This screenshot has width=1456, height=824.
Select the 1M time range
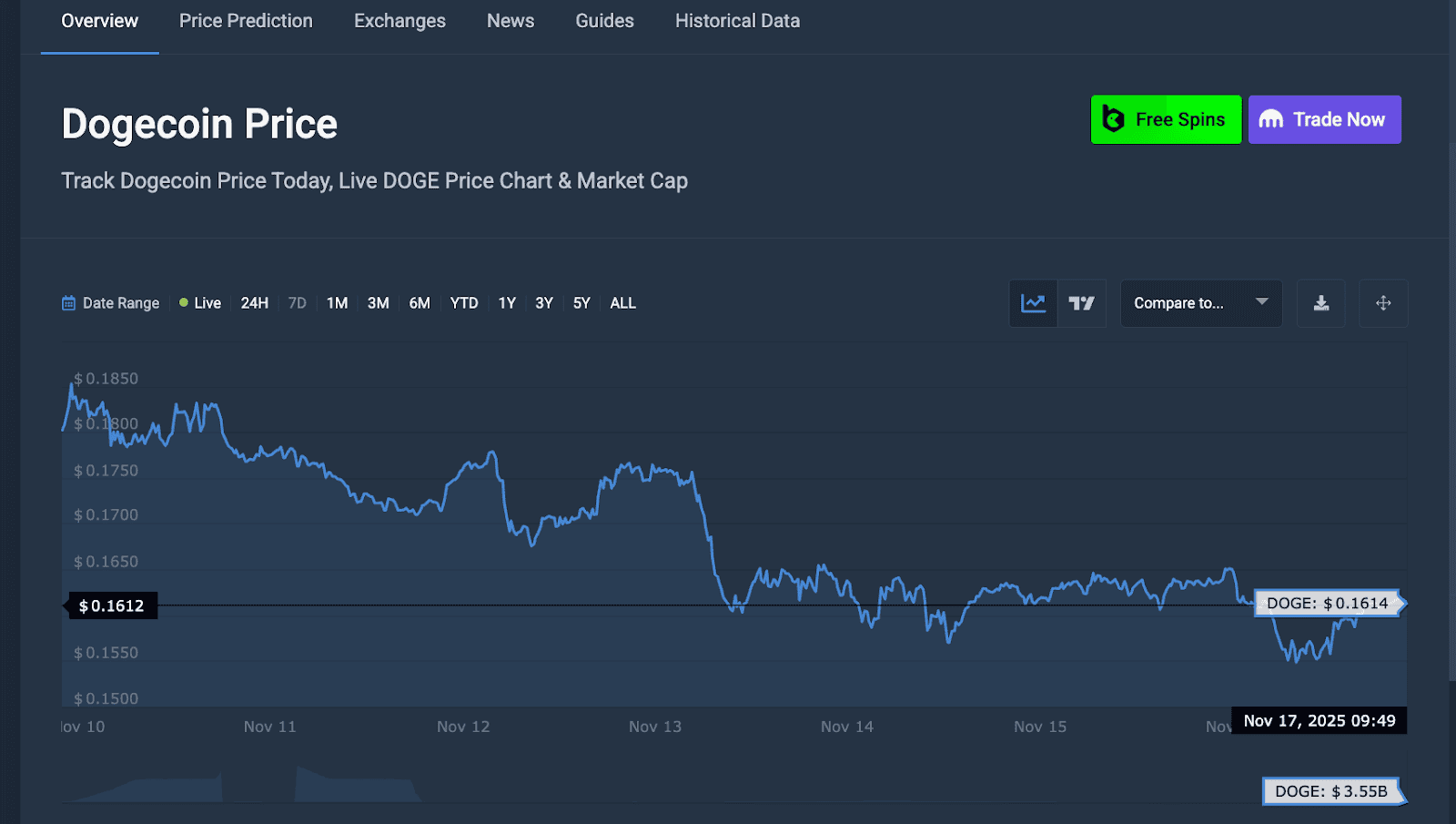click(337, 303)
